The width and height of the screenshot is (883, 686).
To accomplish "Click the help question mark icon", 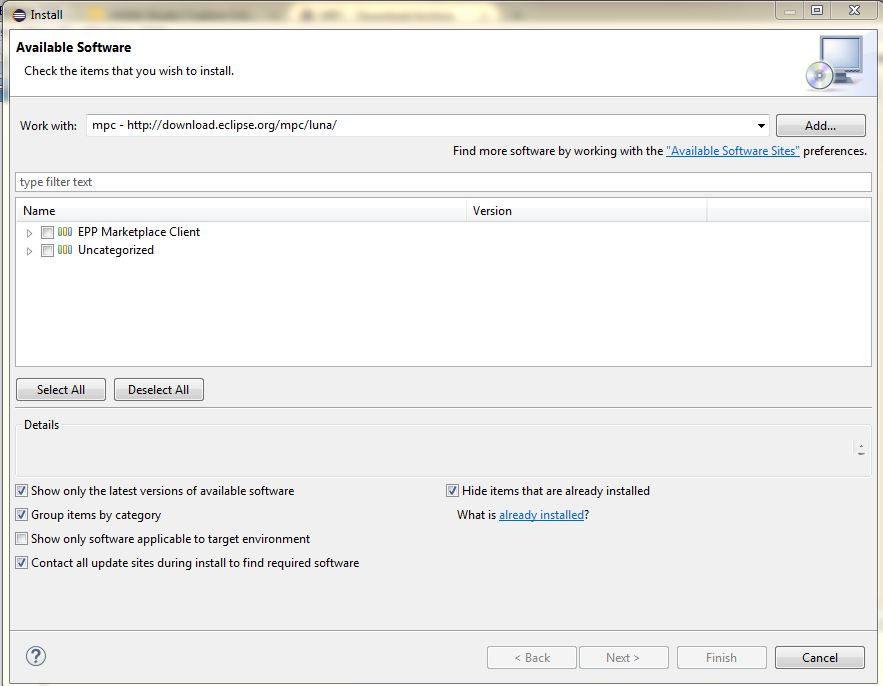I will tap(36, 657).
